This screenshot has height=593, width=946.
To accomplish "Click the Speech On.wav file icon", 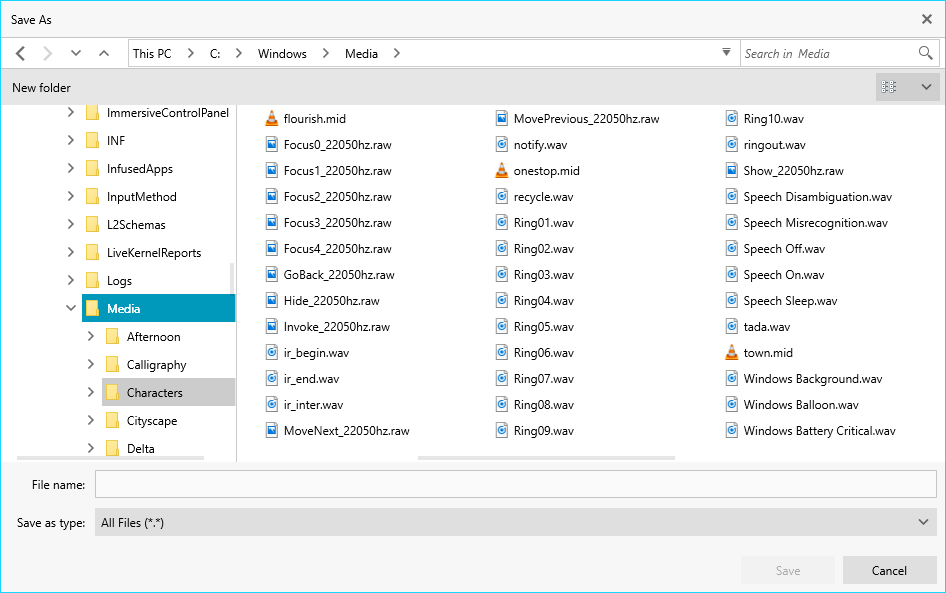I will point(732,274).
